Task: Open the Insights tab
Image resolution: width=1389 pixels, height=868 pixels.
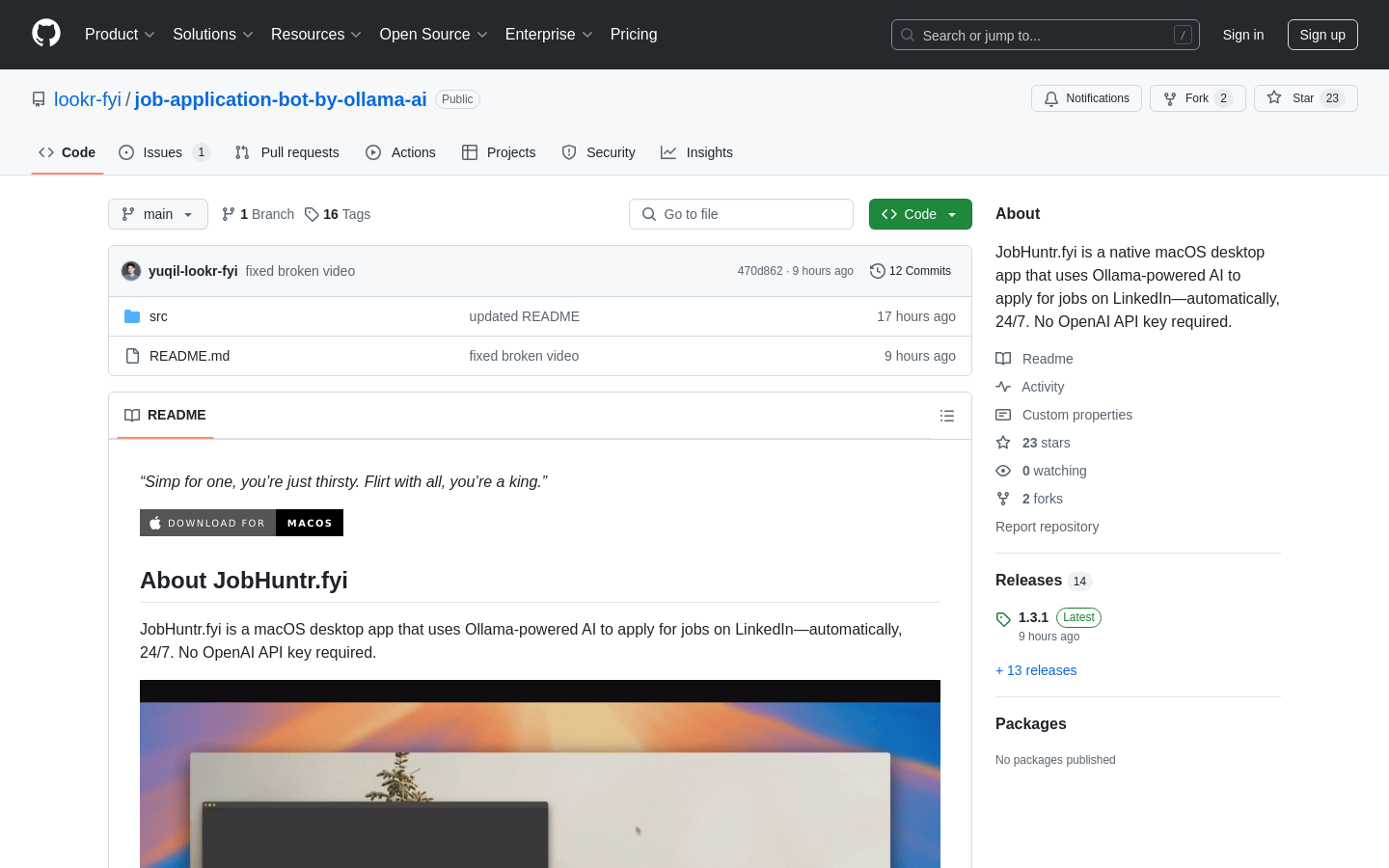Action: point(697,152)
